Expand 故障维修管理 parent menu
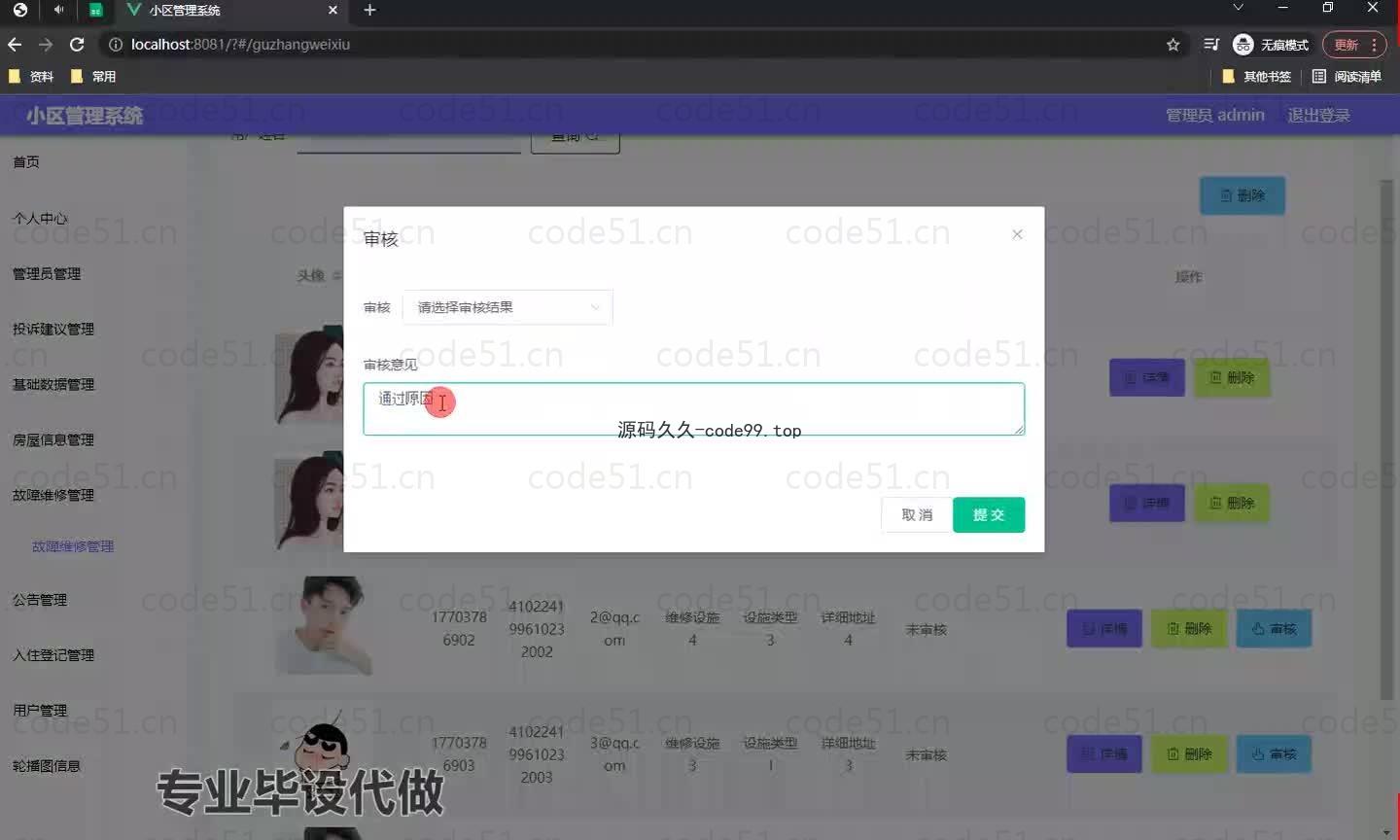The image size is (1400, 840). point(53,495)
